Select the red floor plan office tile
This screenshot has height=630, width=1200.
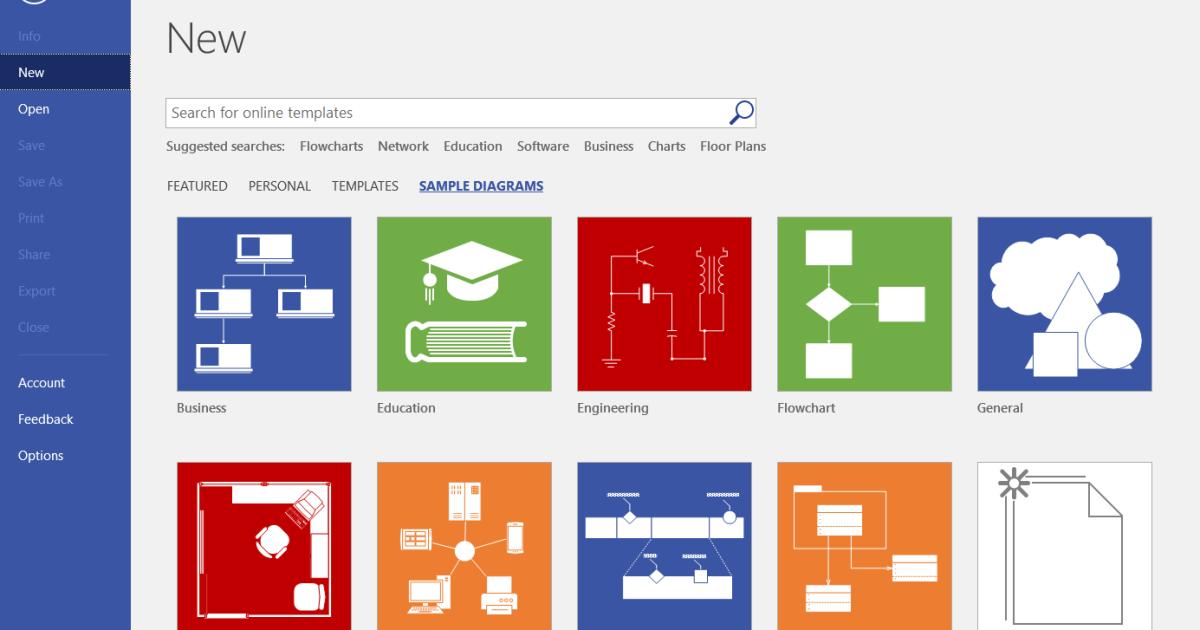pos(264,546)
